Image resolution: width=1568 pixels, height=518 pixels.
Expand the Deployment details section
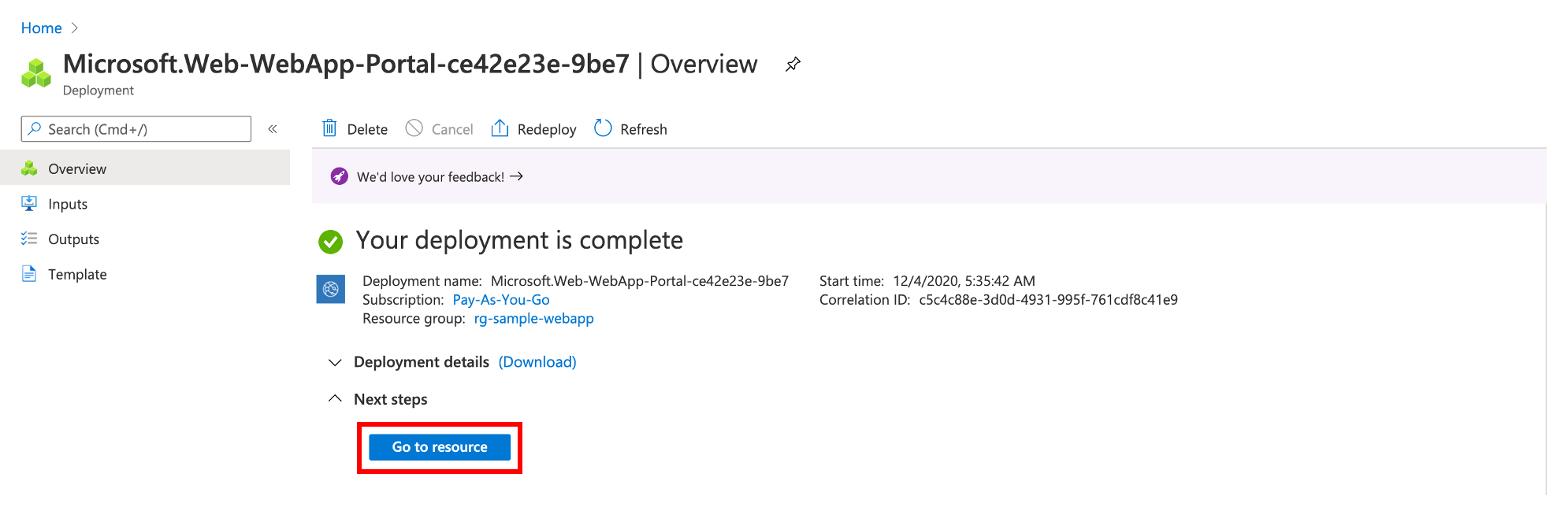(335, 362)
